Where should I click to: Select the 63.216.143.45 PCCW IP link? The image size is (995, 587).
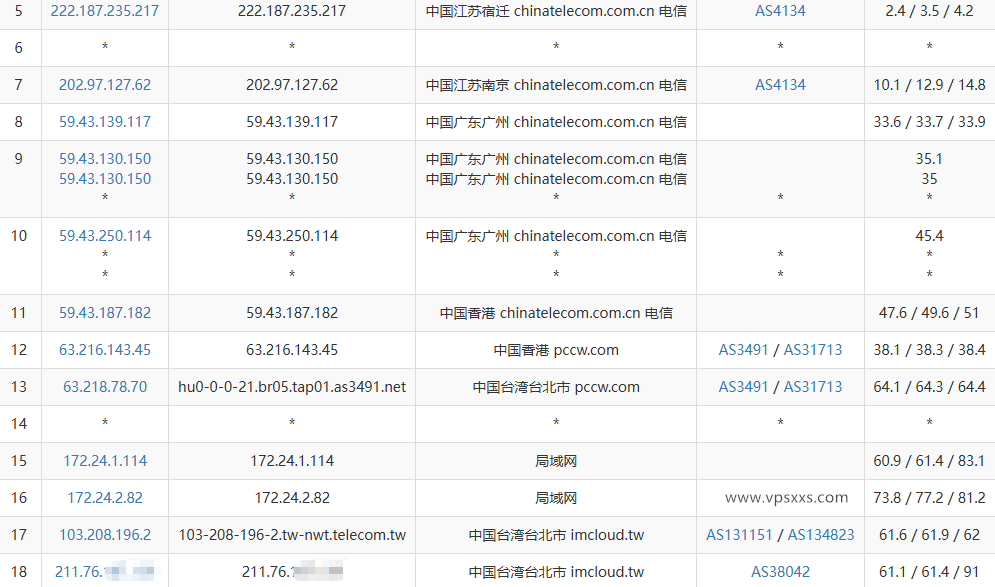pos(104,350)
